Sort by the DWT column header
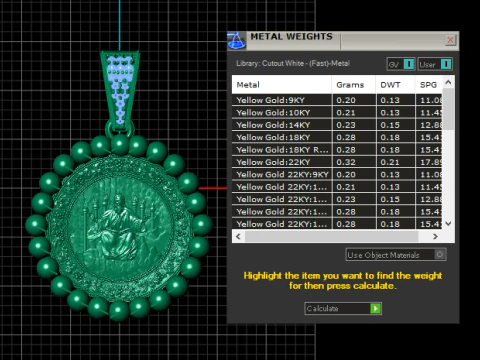This screenshot has height=360, width=480. coord(395,85)
